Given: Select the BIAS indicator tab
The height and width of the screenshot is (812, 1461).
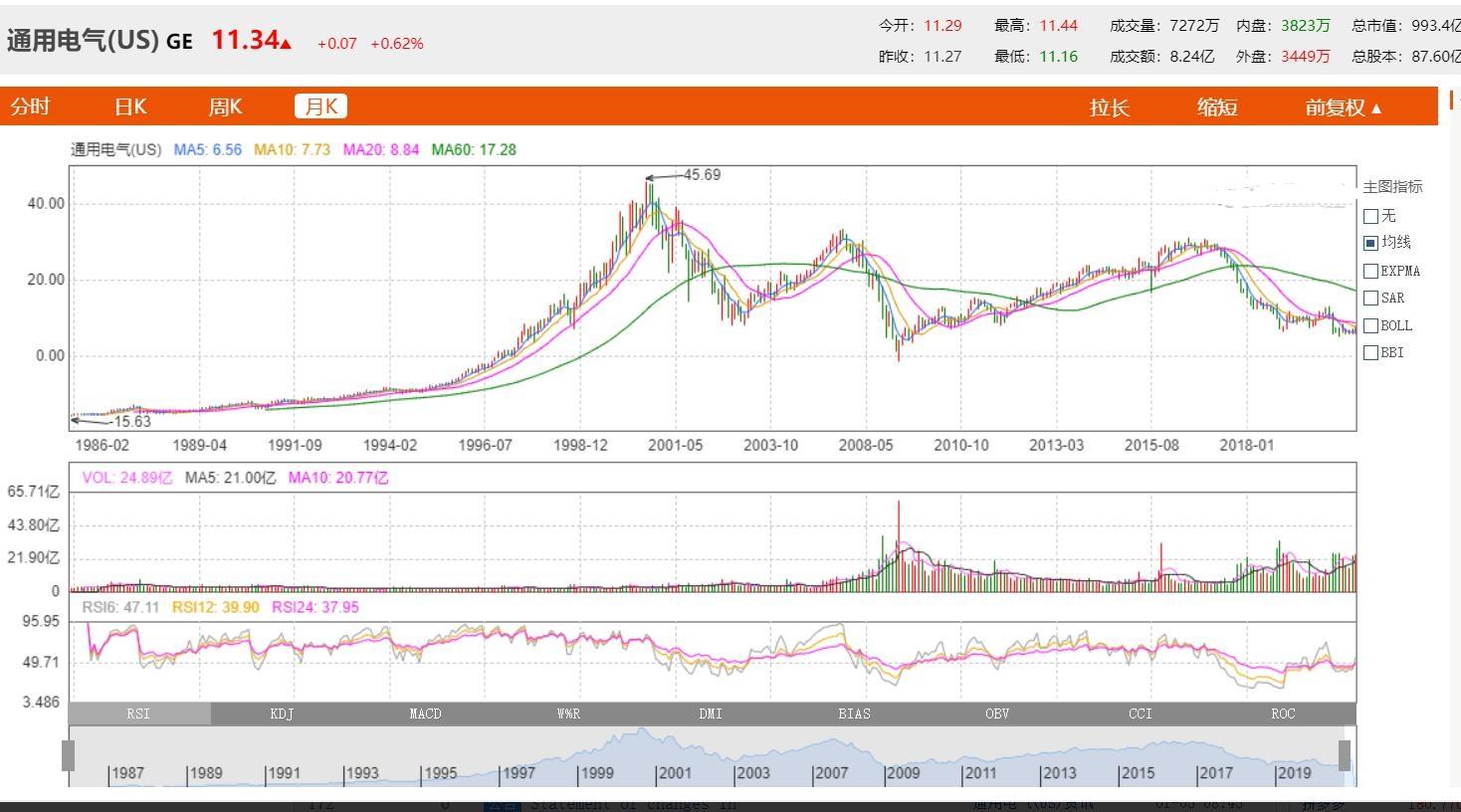Looking at the screenshot, I should 854,713.
